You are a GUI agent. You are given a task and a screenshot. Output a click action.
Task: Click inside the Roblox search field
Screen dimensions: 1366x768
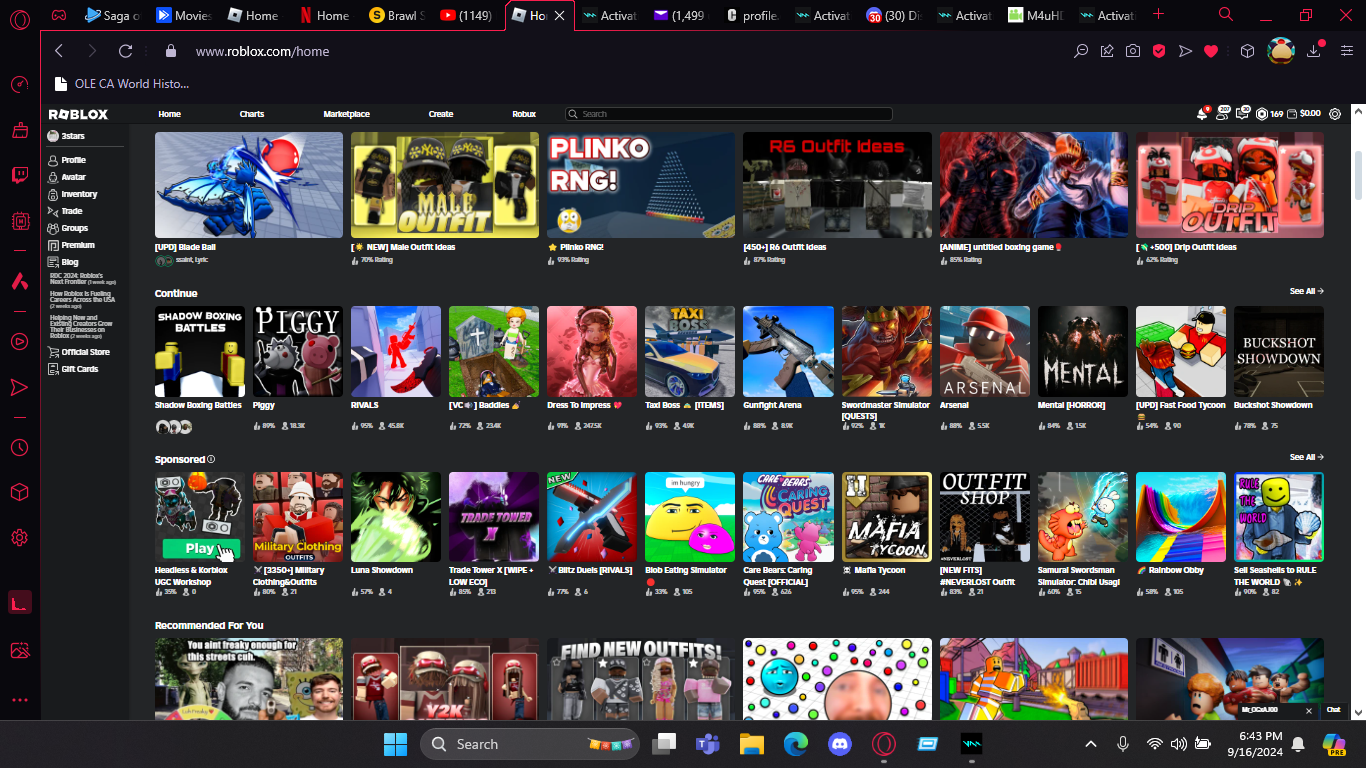click(728, 114)
